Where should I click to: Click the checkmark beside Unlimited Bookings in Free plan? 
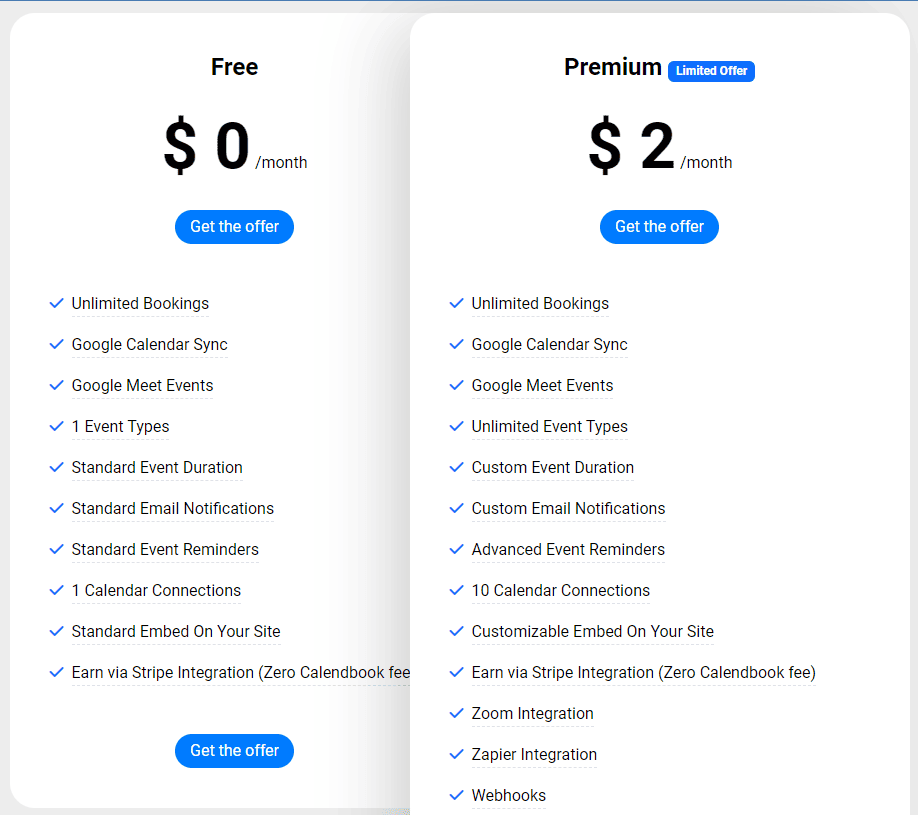(x=57, y=303)
